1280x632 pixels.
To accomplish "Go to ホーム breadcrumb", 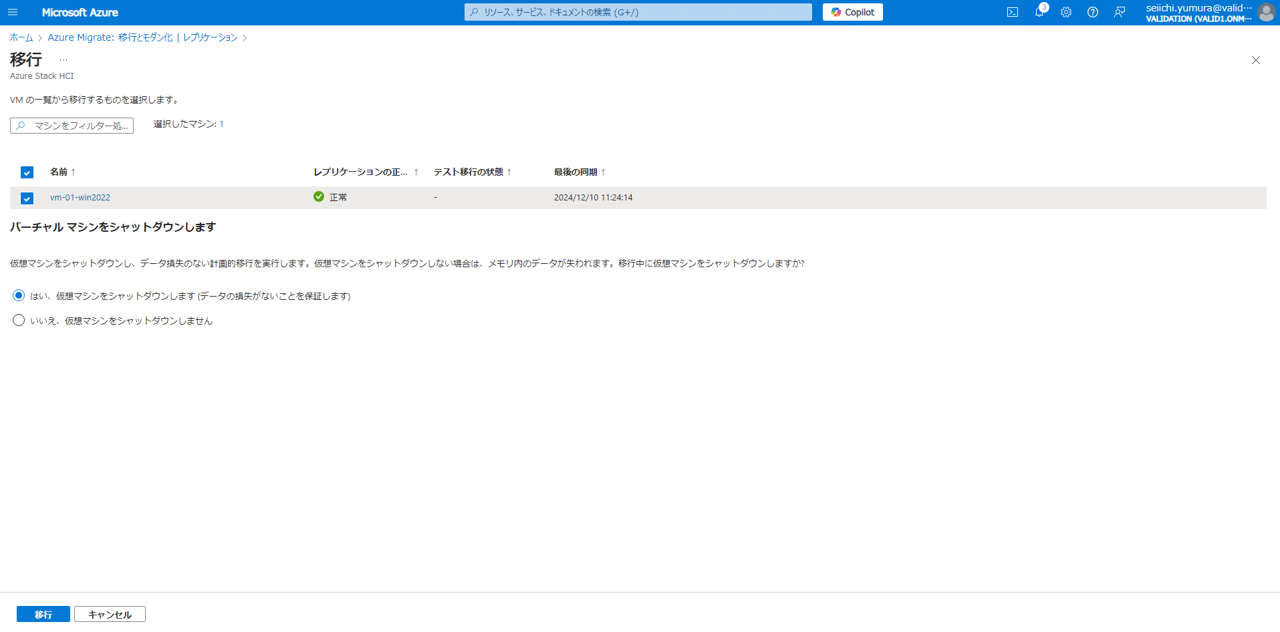I will pos(21,38).
